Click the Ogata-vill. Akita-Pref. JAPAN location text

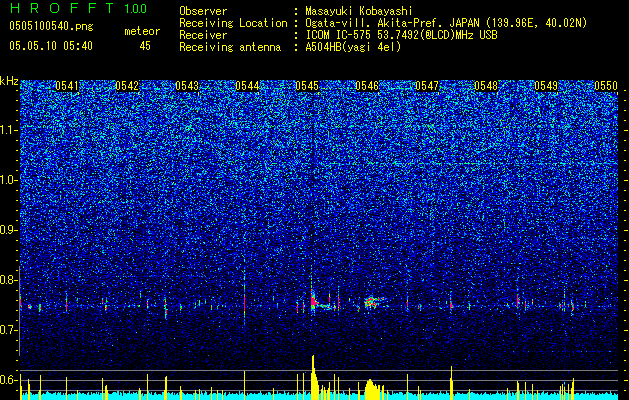(x=446, y=23)
